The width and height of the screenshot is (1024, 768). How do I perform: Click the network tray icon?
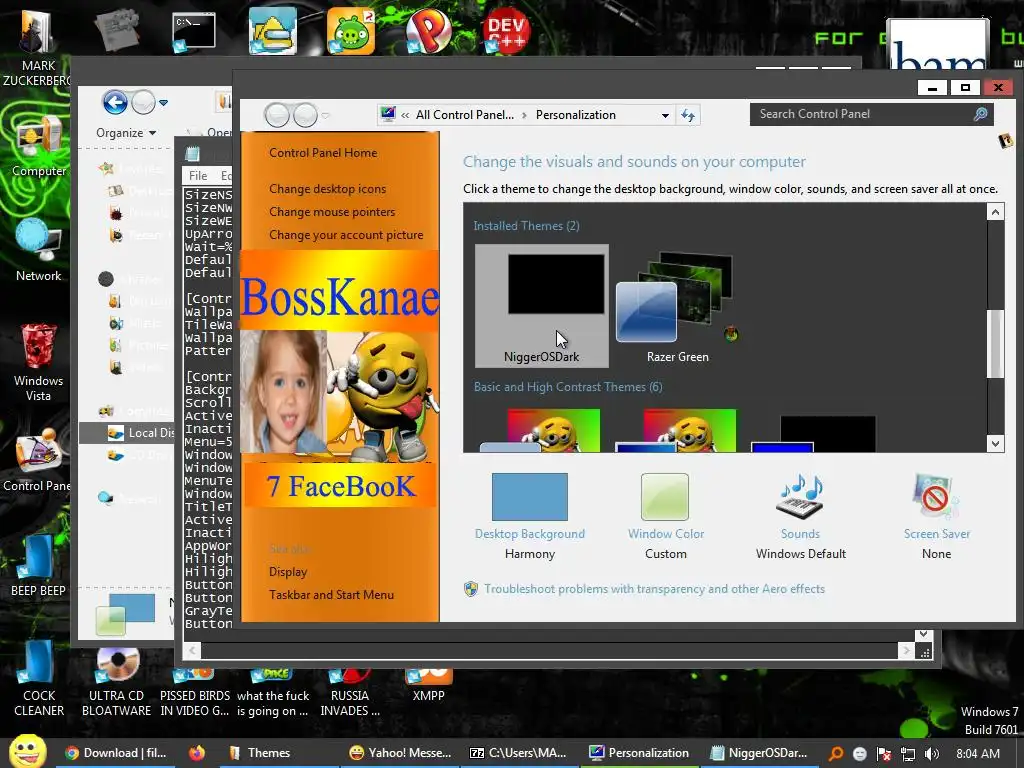point(908,754)
